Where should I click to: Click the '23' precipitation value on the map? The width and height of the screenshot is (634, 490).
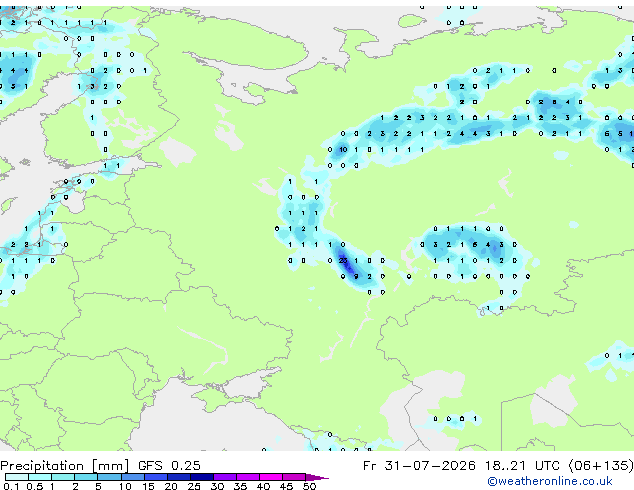[x=343, y=261]
